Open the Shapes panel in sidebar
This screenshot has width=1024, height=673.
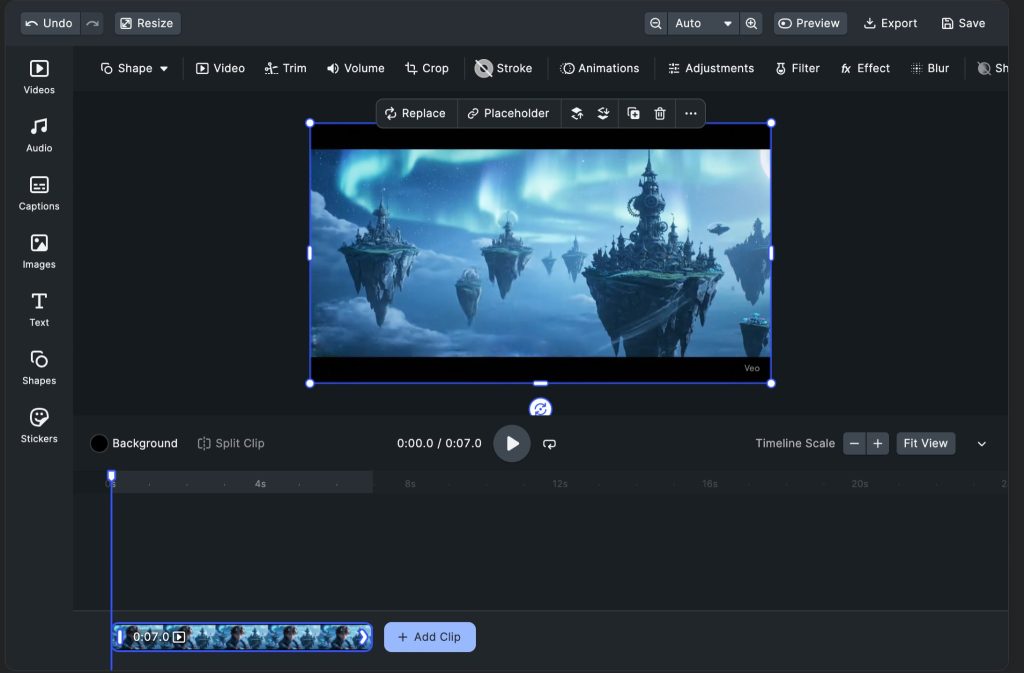(x=39, y=368)
